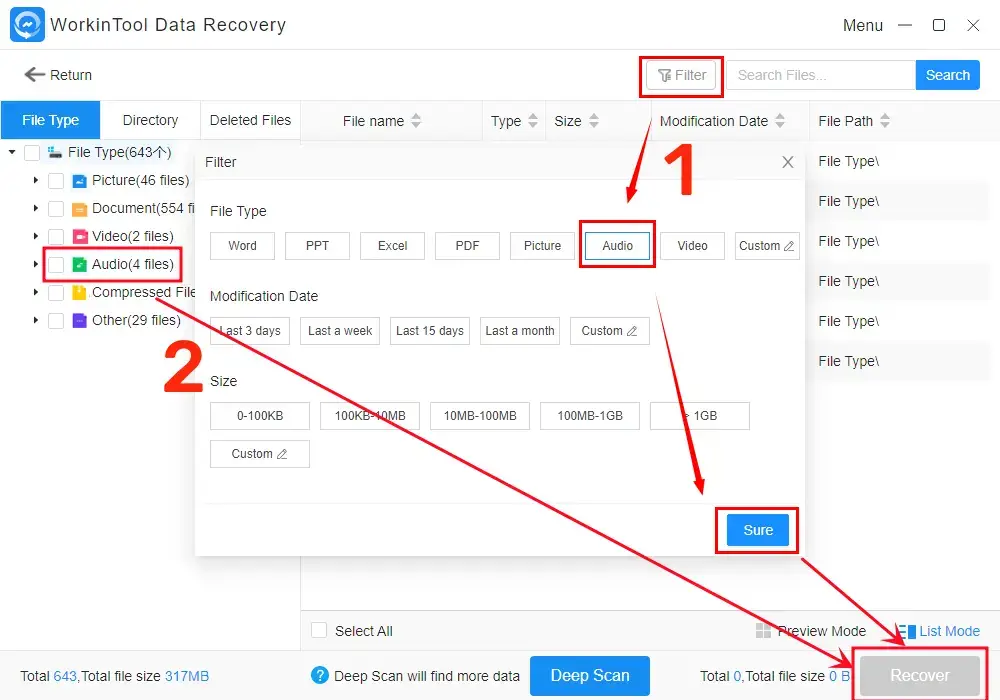Check the File Type root checkbox
This screenshot has width=1000, height=700.
(32, 153)
